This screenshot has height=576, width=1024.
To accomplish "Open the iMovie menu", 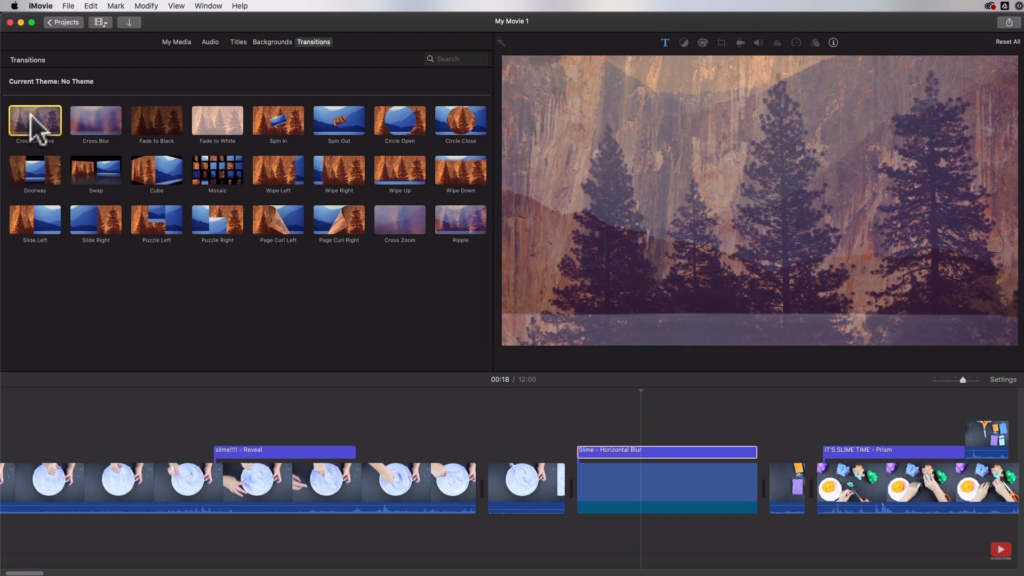I will pos(40,6).
